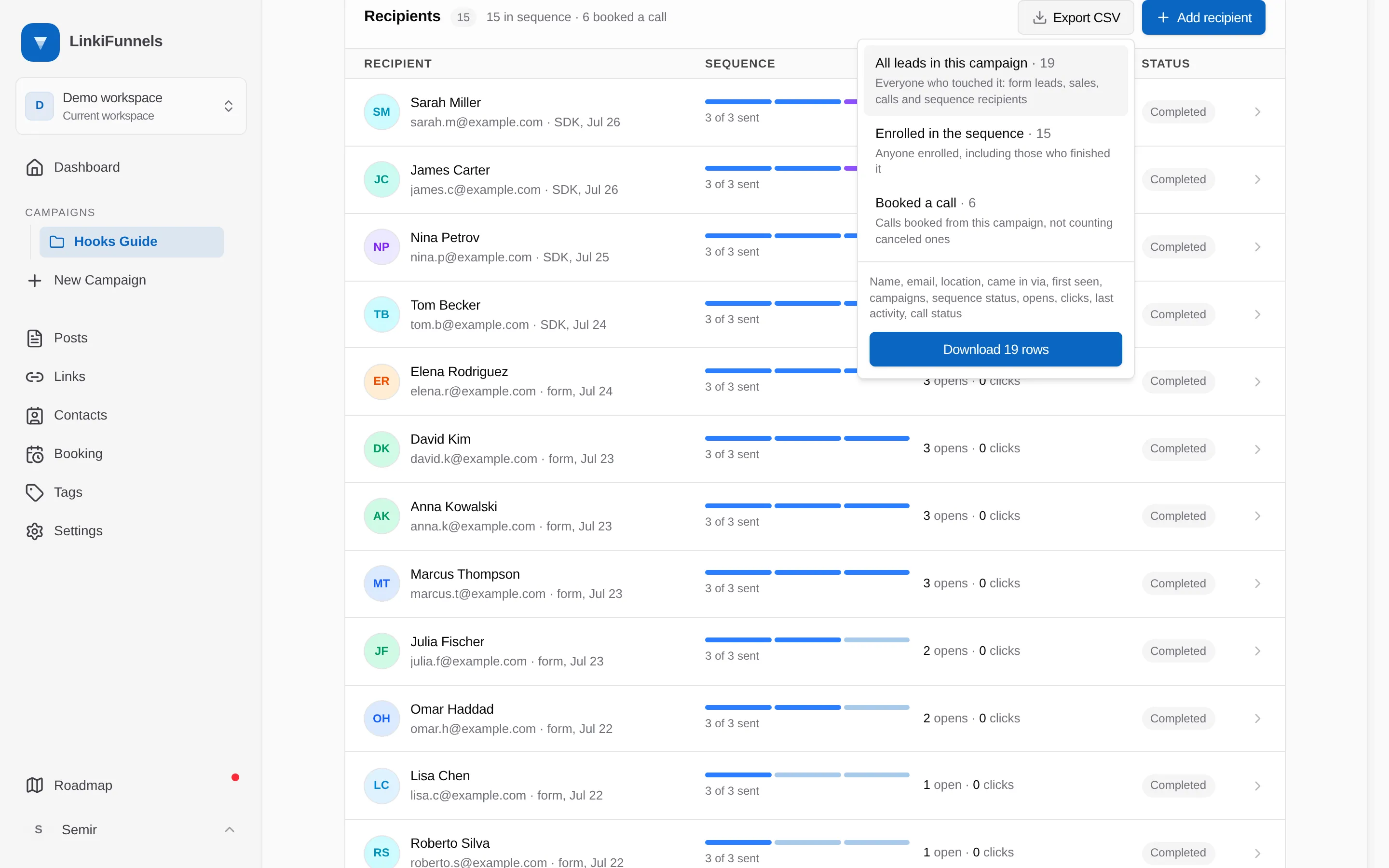
Task: Open Sarah Miller's row chevron
Action: coord(1257,112)
